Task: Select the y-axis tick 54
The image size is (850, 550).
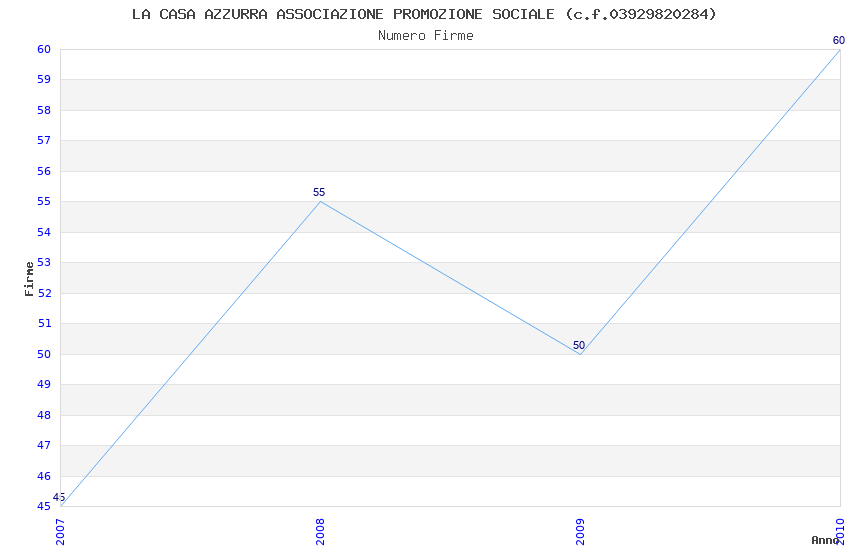Action: coord(44,232)
